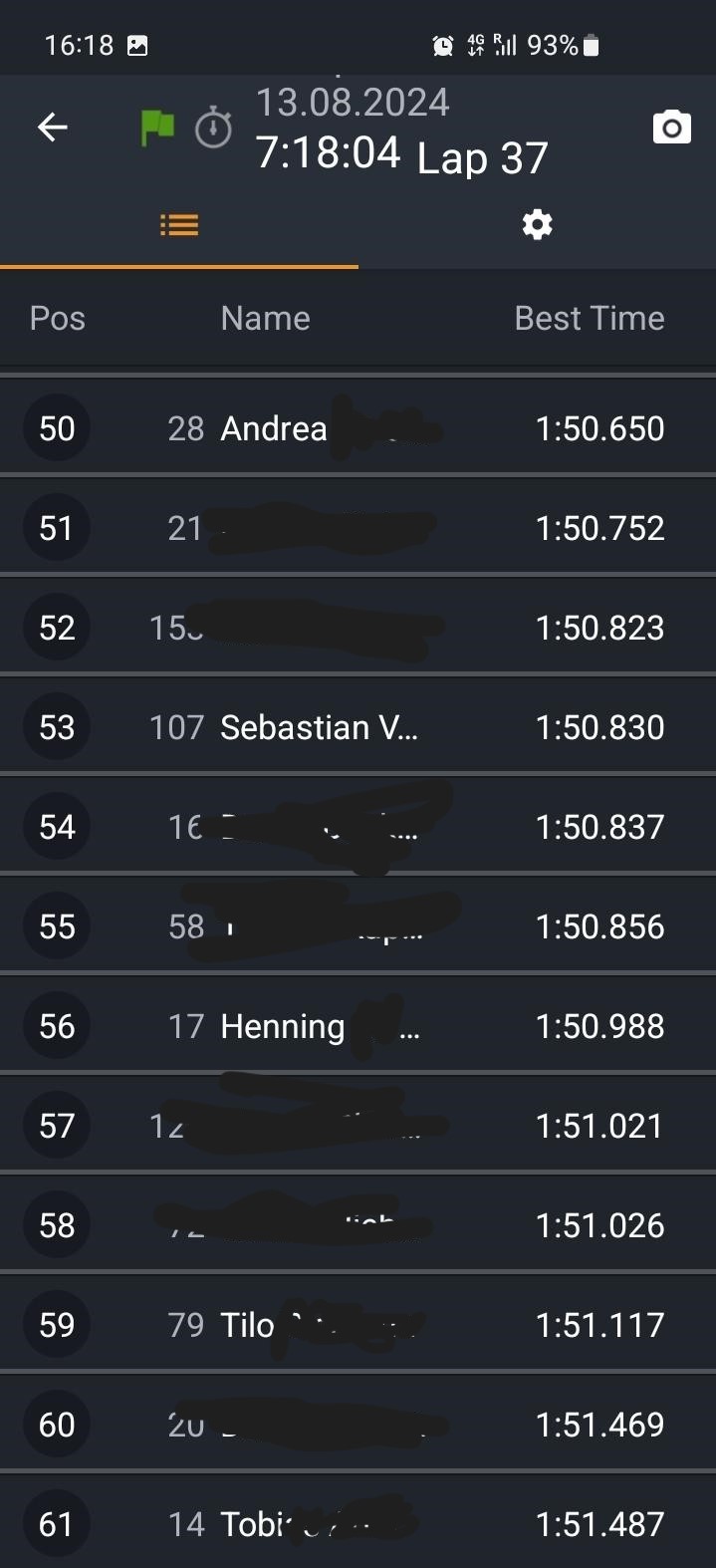The image size is (716, 1568).
Task: Tap the stopwatch timer icon
Action: (x=212, y=129)
